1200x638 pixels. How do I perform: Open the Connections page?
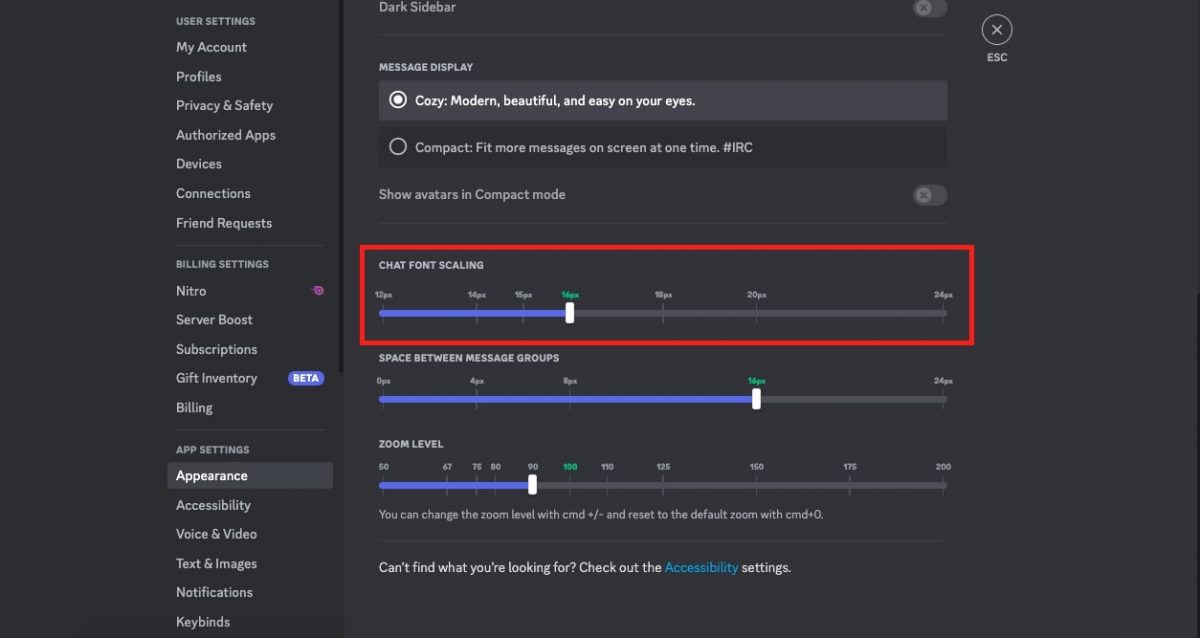click(213, 193)
